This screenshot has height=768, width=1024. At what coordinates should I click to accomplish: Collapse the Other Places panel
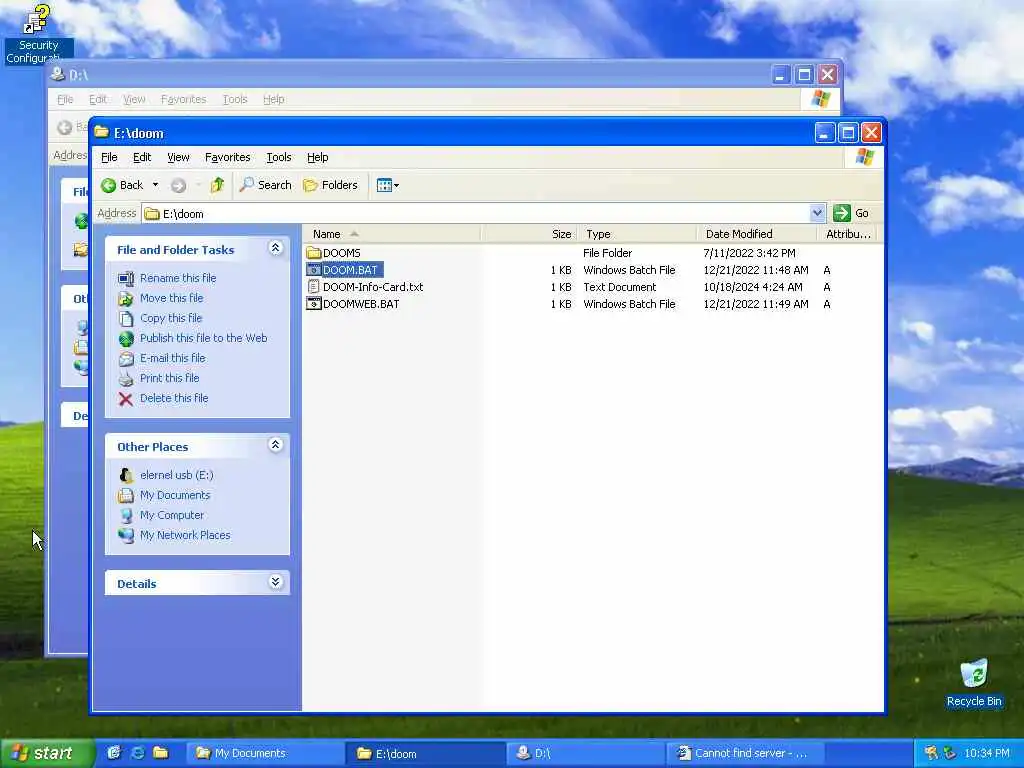(x=276, y=445)
